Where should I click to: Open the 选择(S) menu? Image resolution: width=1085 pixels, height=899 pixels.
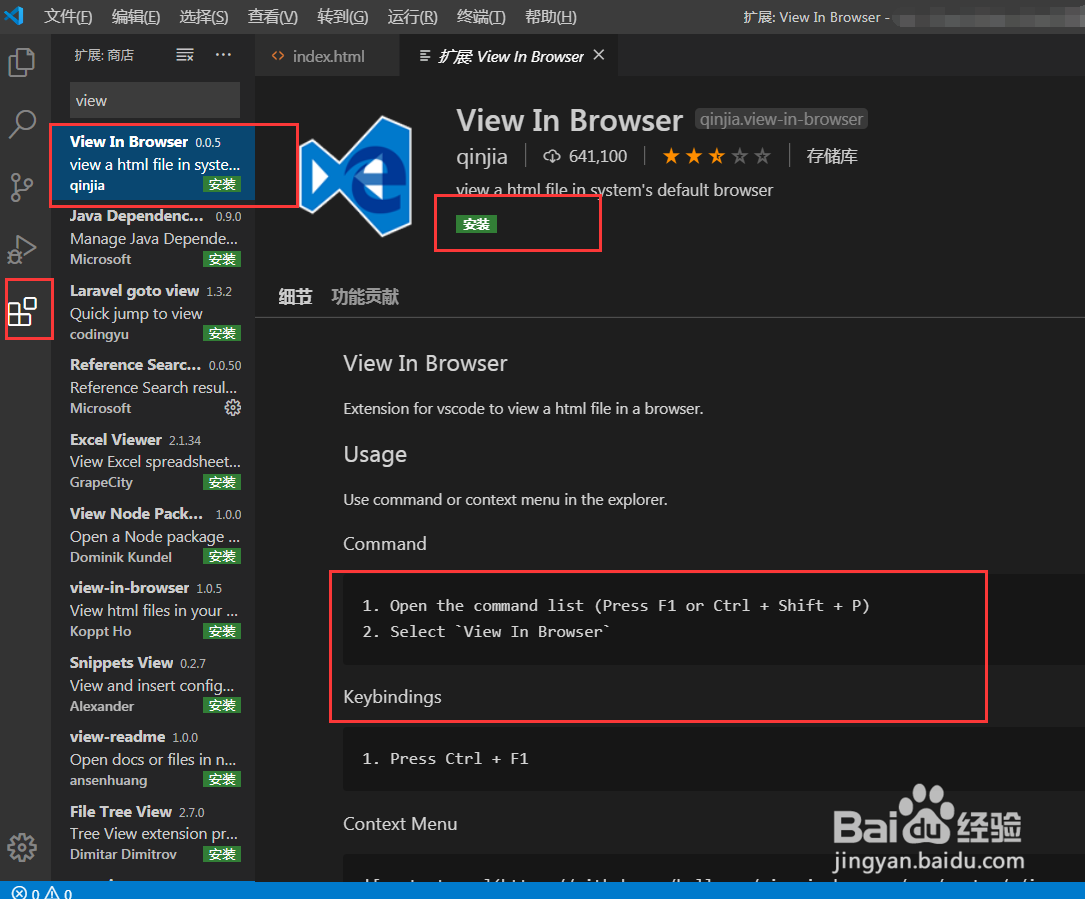coord(203,17)
